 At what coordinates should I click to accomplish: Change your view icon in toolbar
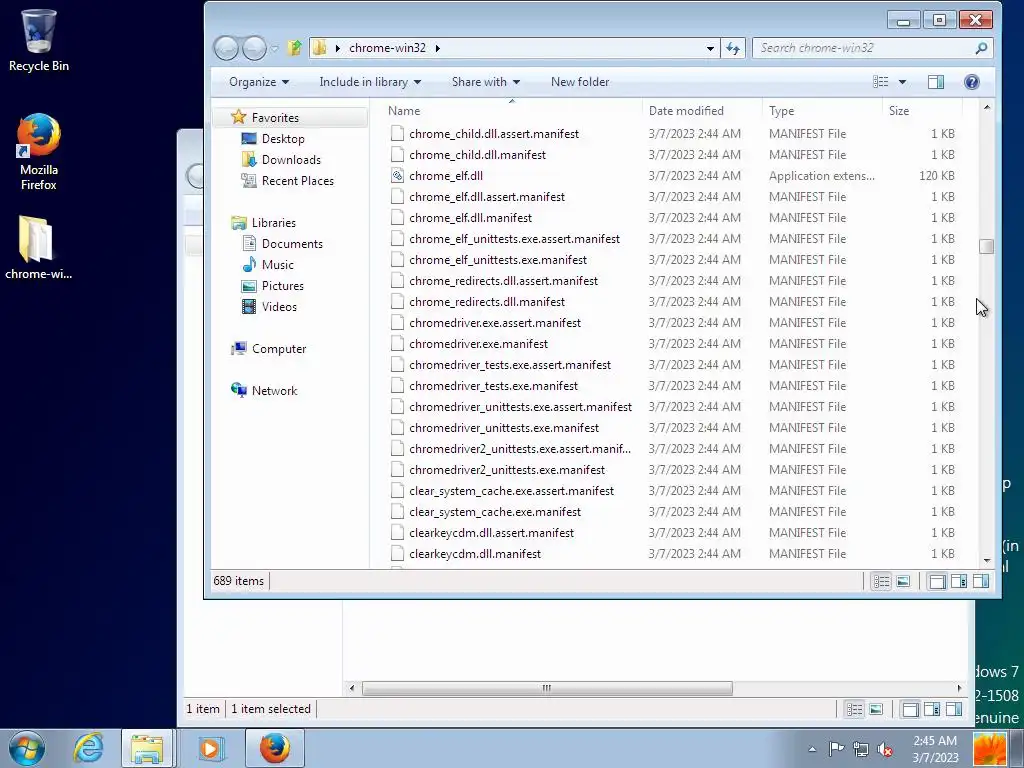tap(880, 82)
